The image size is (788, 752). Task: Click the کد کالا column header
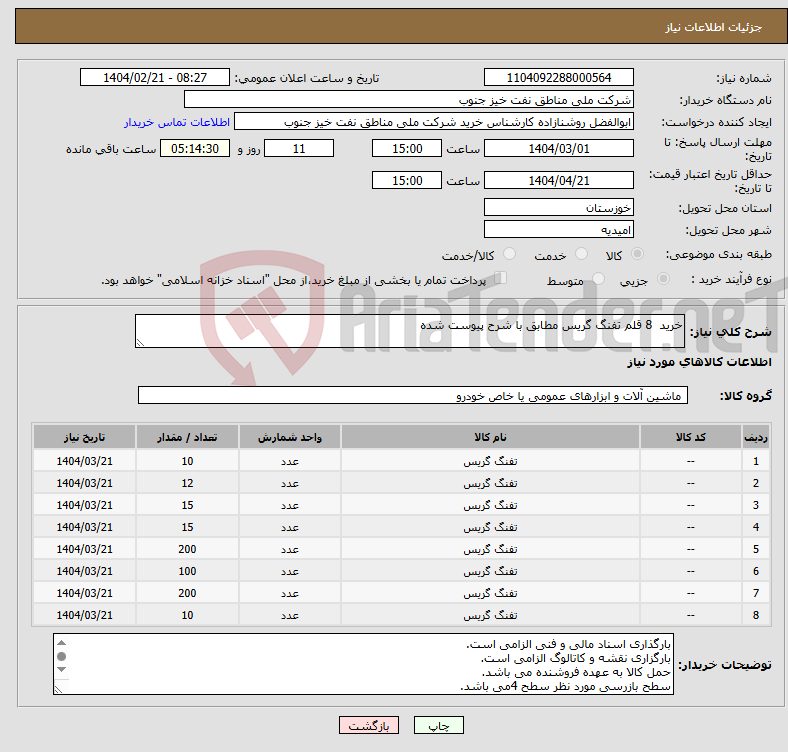(x=691, y=437)
